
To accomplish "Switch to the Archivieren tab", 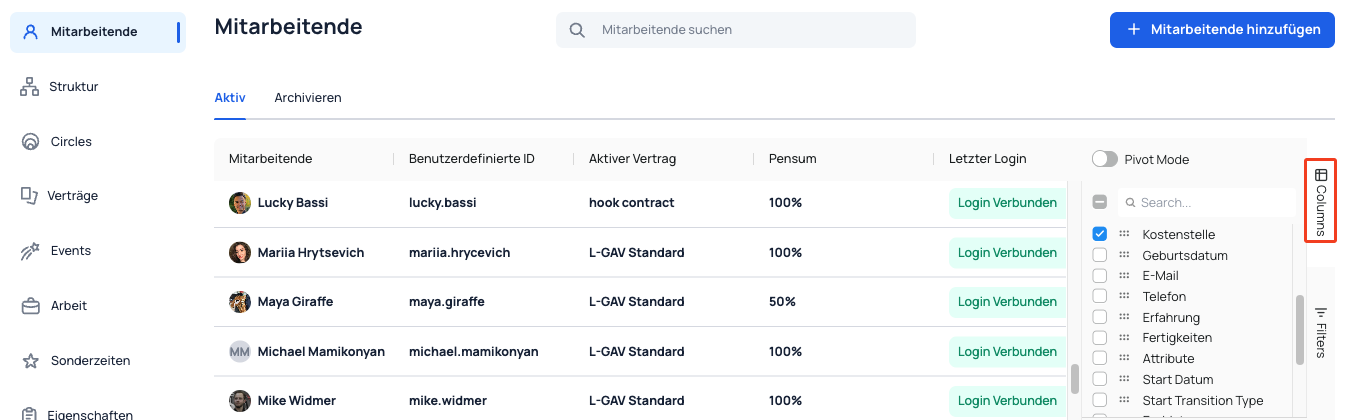I will tap(308, 98).
